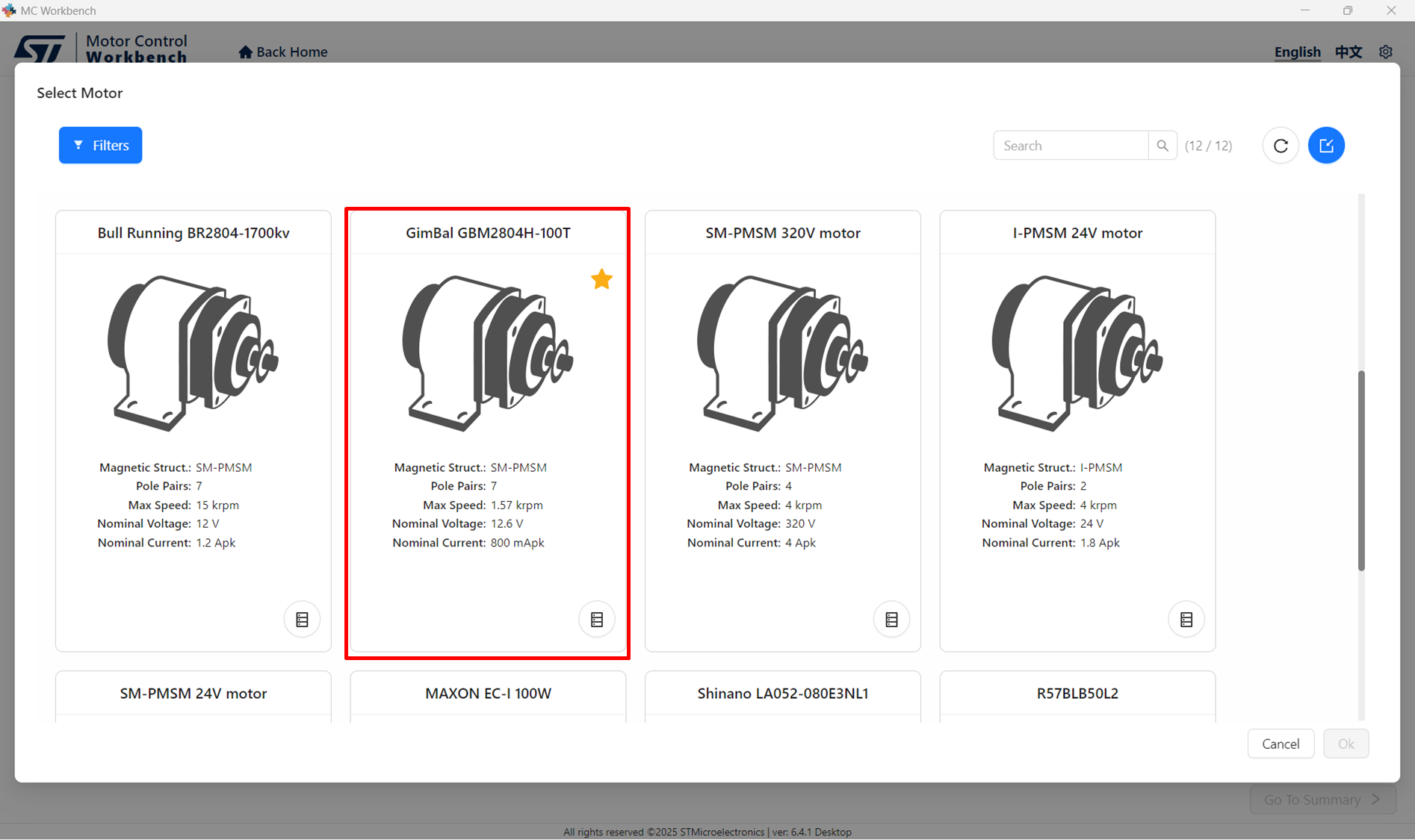
Task: Click the '12.6 V' nominal voltage value
Action: coord(507,523)
